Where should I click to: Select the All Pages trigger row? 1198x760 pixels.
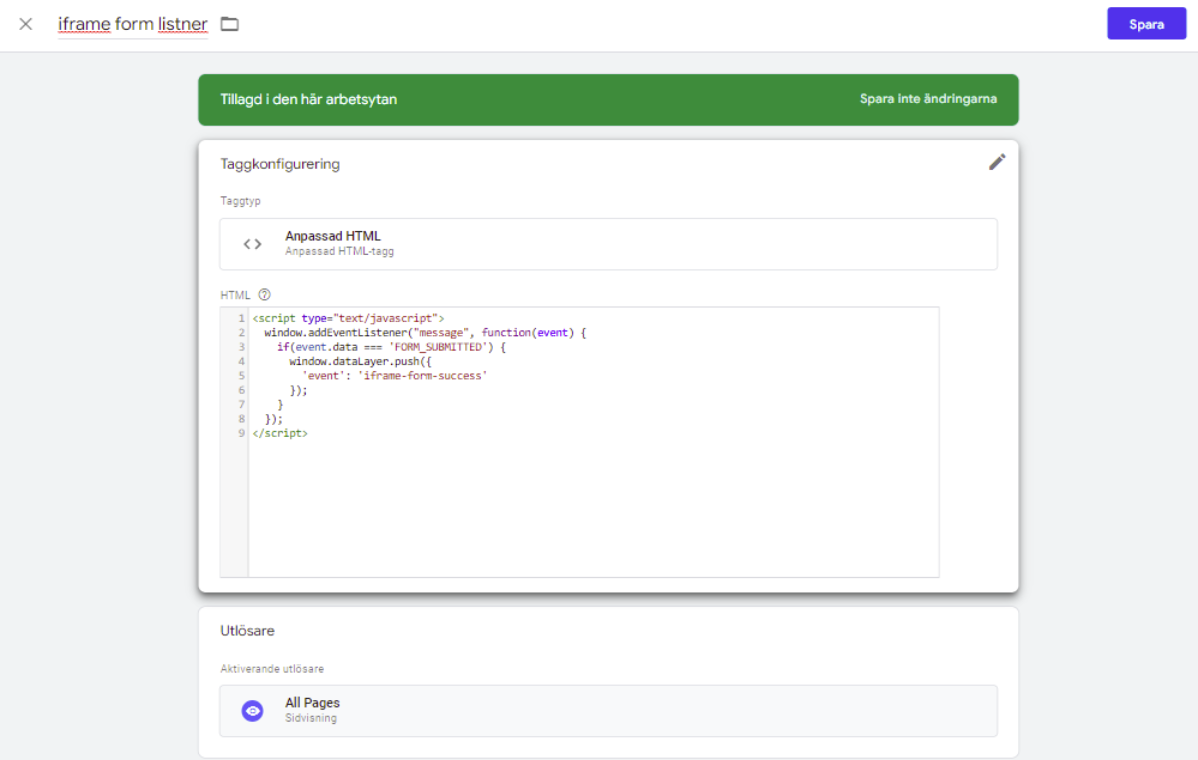[608, 710]
